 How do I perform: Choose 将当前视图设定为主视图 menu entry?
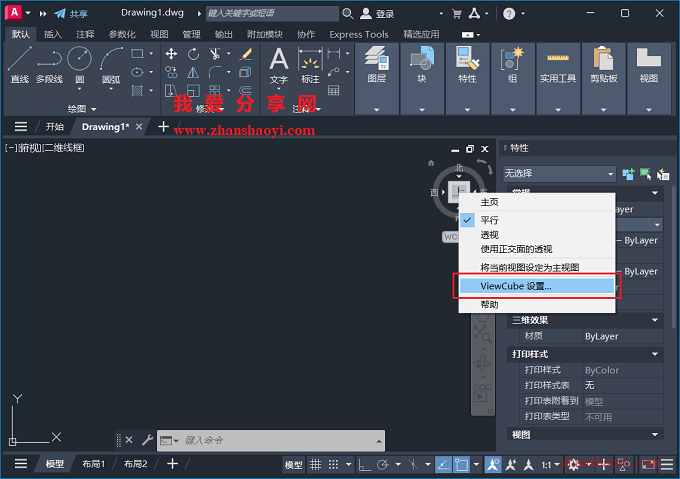(x=537, y=267)
